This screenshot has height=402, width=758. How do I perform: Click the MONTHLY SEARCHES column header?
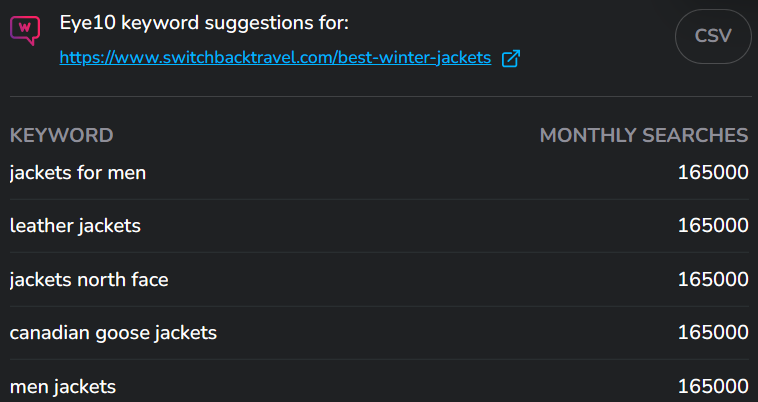click(644, 135)
